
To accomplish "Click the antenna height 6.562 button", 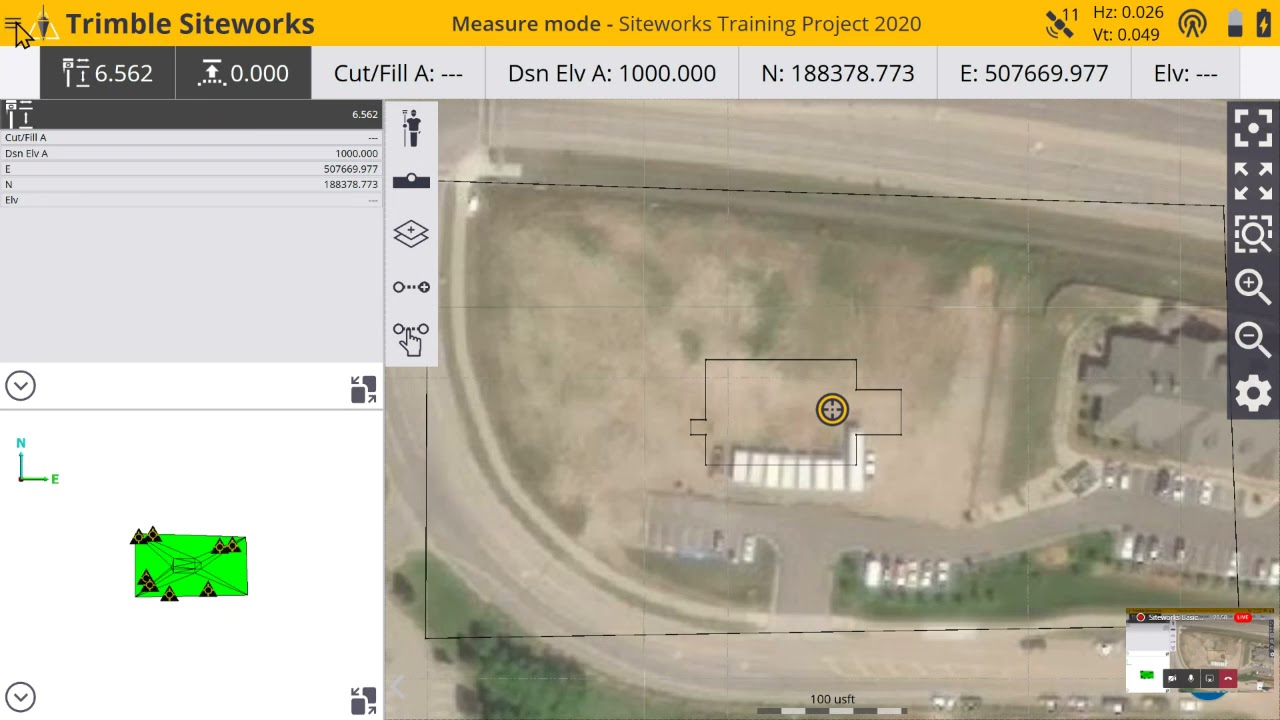I will pyautogui.click(x=106, y=72).
